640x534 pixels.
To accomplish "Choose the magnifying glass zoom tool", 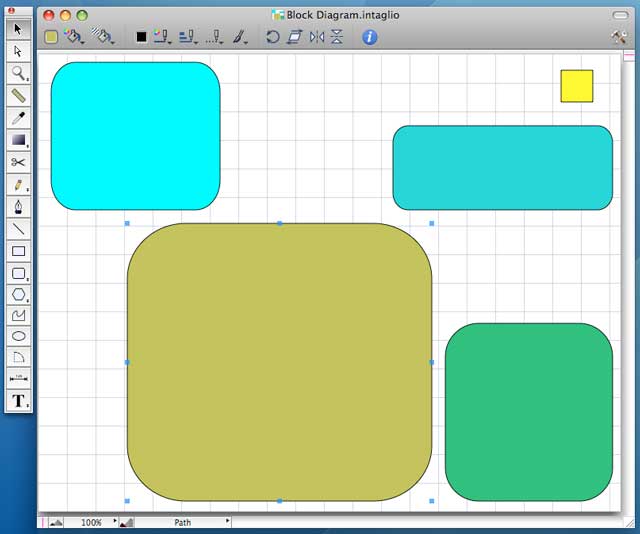I will pyautogui.click(x=18, y=73).
